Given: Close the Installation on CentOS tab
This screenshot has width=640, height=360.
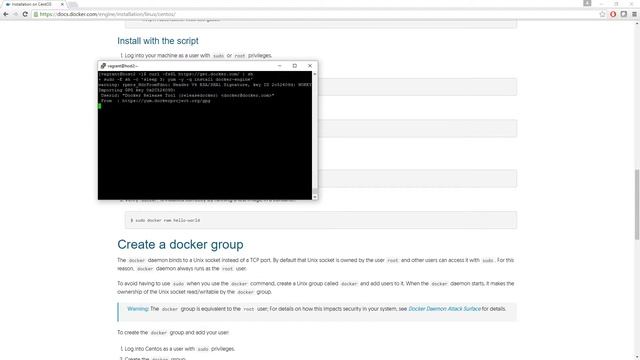Looking at the screenshot, I should pyautogui.click(x=62, y=4).
